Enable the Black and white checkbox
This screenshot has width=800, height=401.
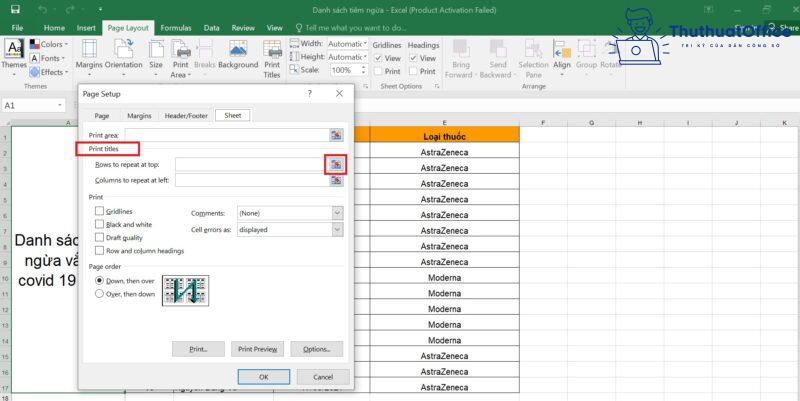coord(99,224)
